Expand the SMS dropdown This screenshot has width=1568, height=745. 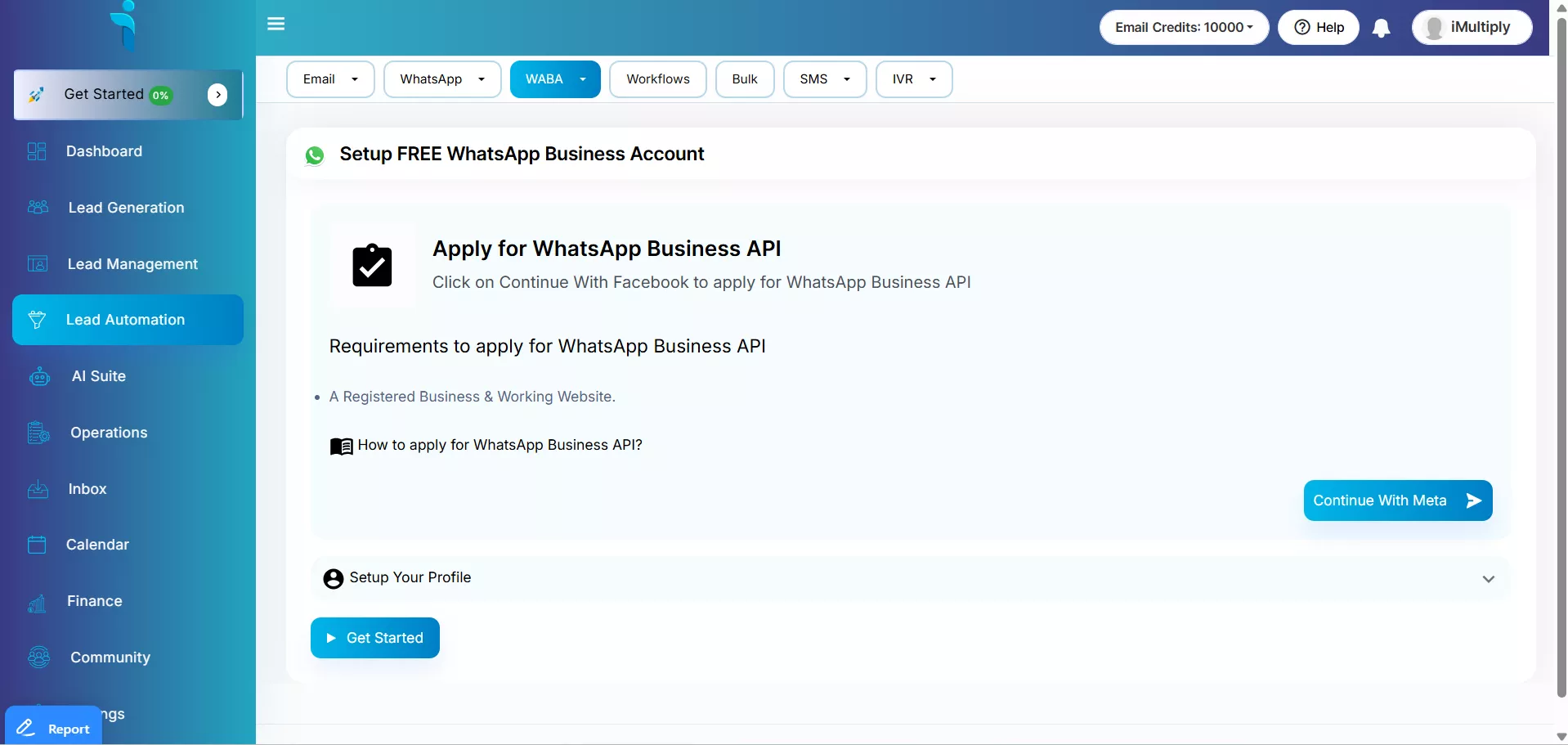pos(824,79)
